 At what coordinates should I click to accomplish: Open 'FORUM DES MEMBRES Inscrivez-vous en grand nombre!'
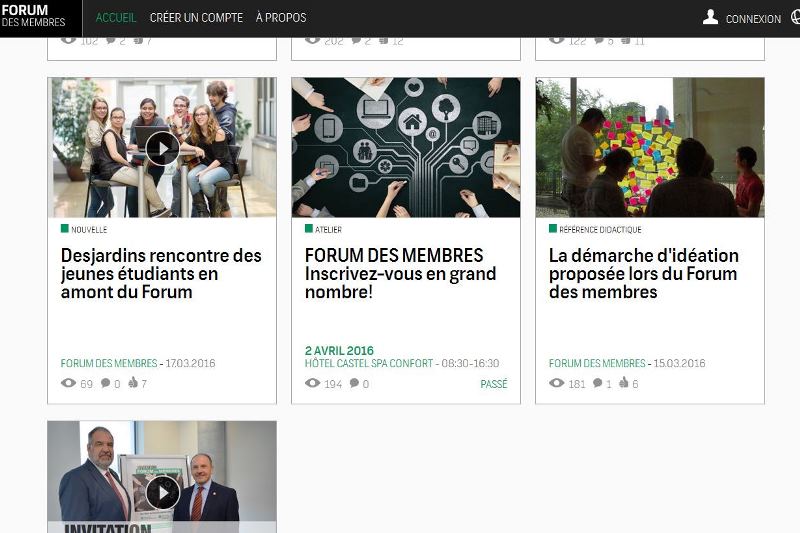[x=400, y=274]
